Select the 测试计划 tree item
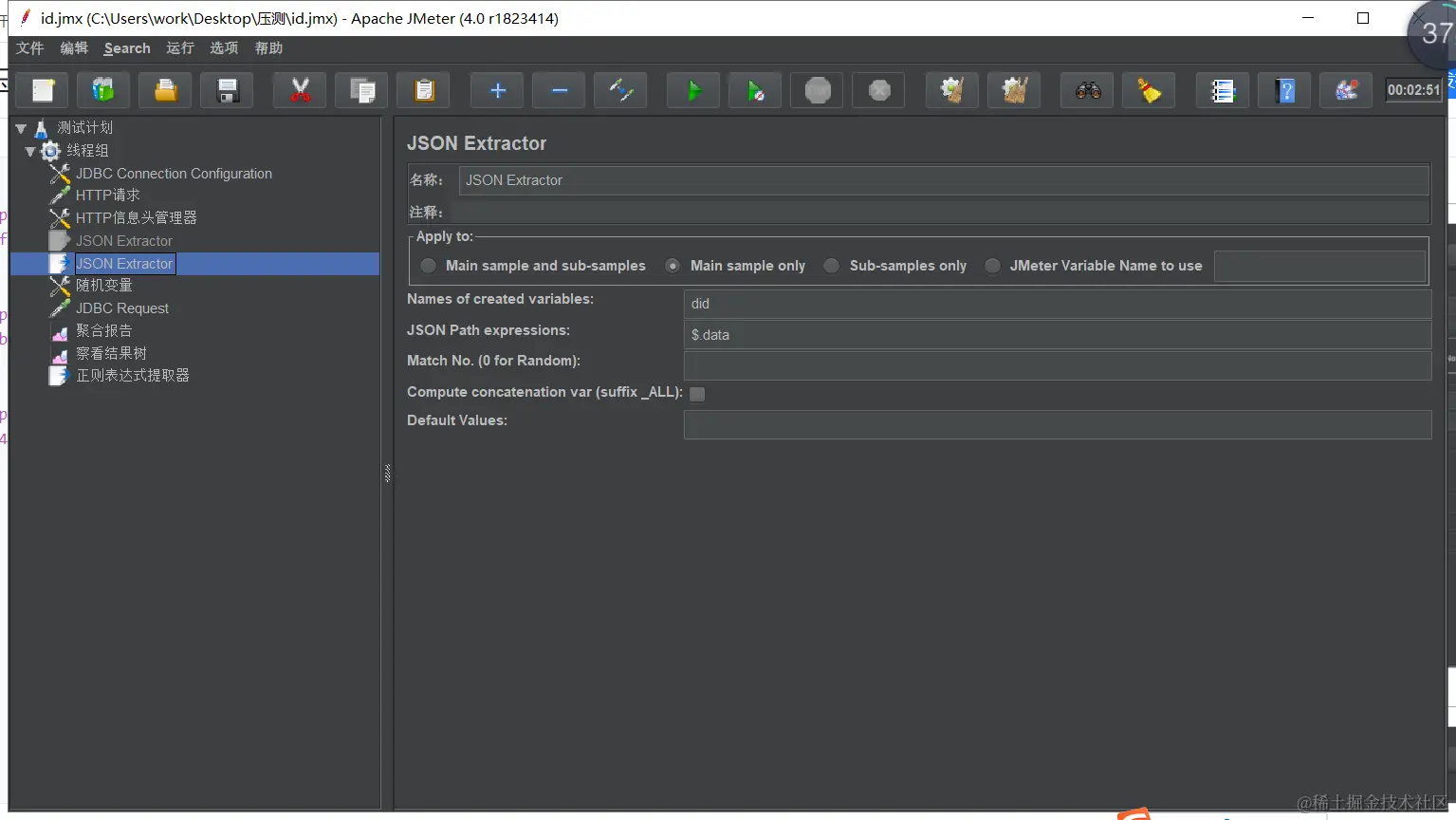1456x820 pixels. point(84,127)
